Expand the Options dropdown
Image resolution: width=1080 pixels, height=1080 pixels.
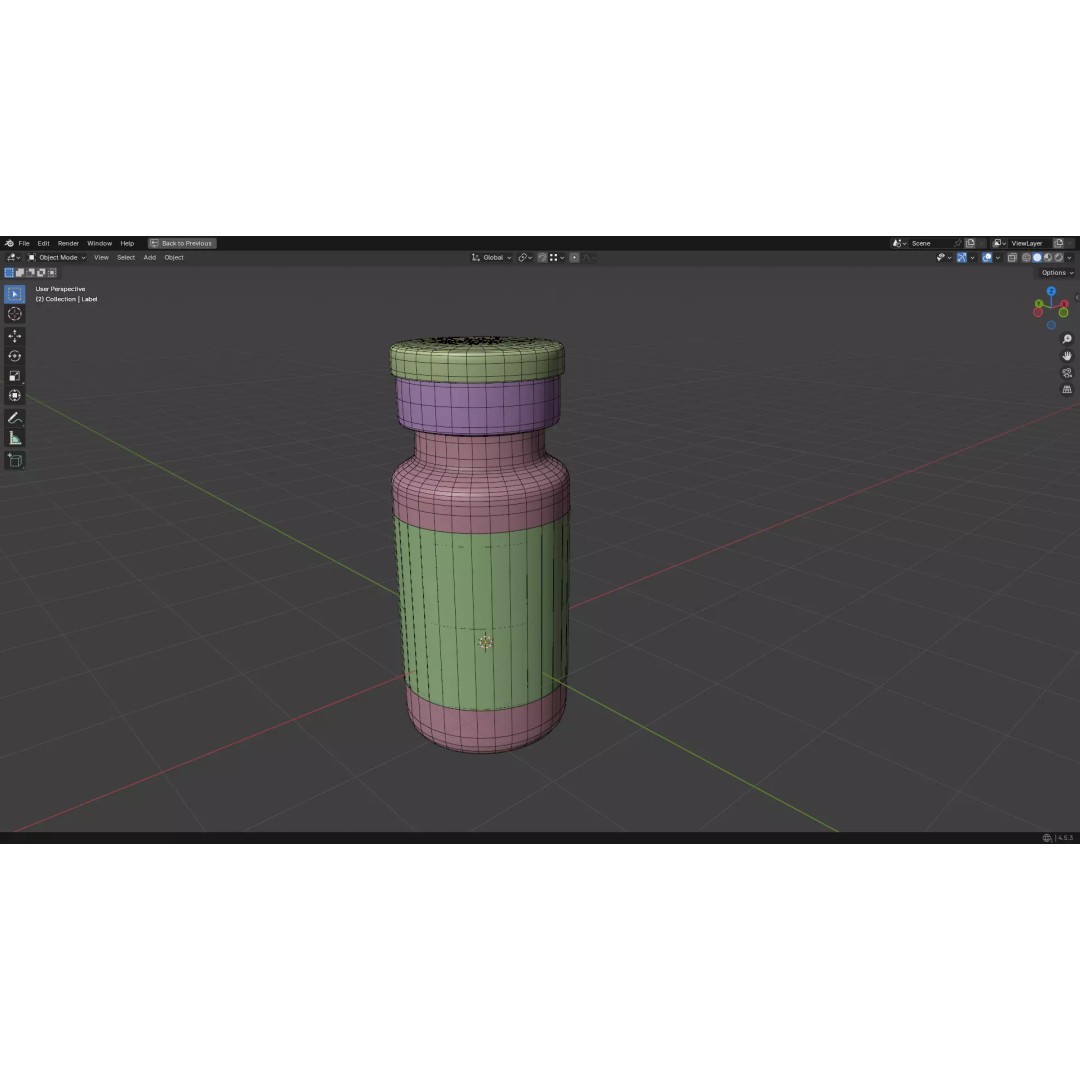pyautogui.click(x=1057, y=273)
